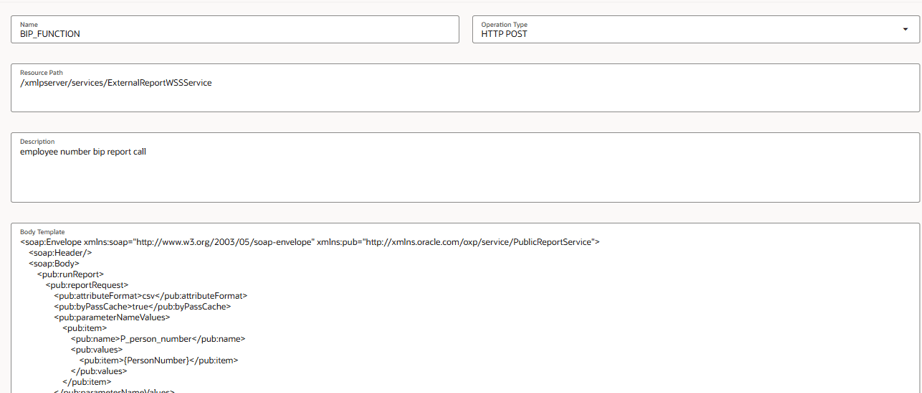Click the <soap:Body> line

(54, 264)
